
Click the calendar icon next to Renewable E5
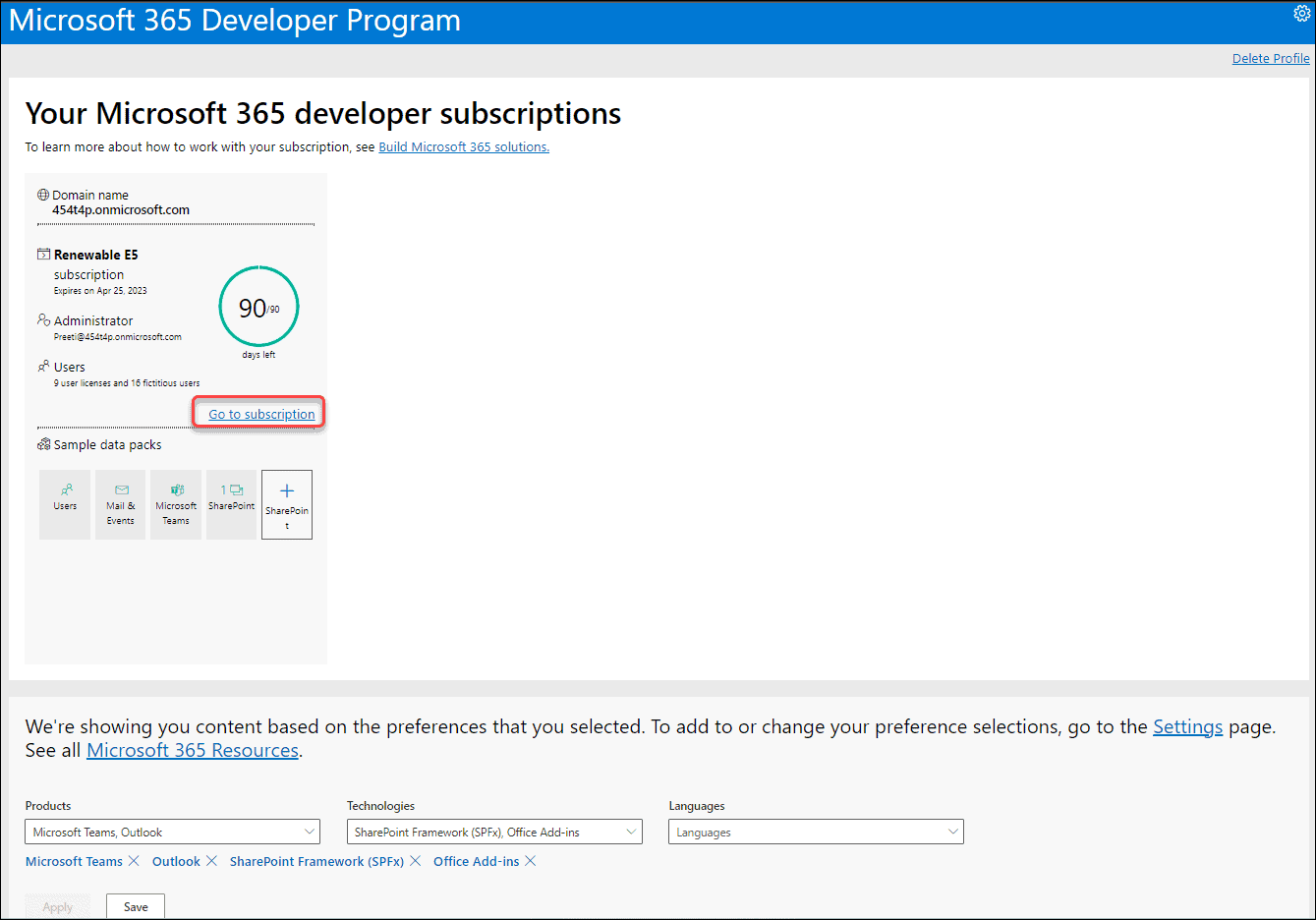pos(43,254)
